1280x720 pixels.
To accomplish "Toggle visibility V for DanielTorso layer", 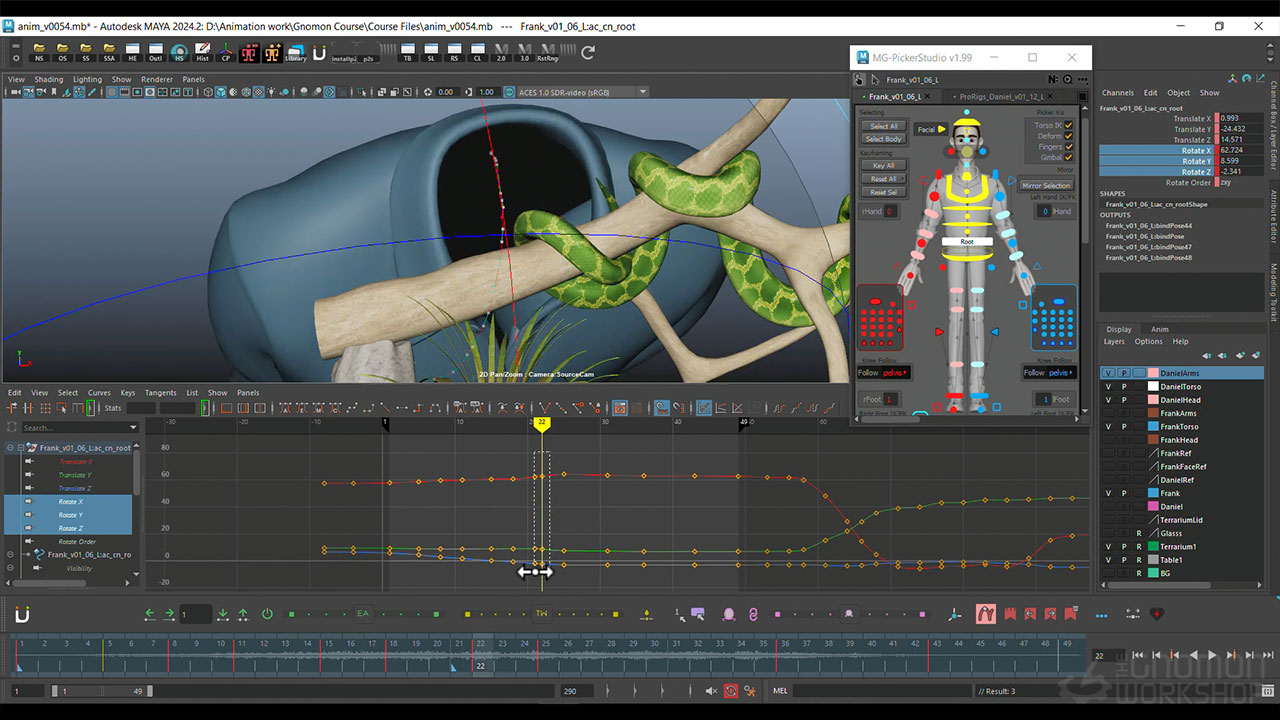I will (x=1108, y=387).
